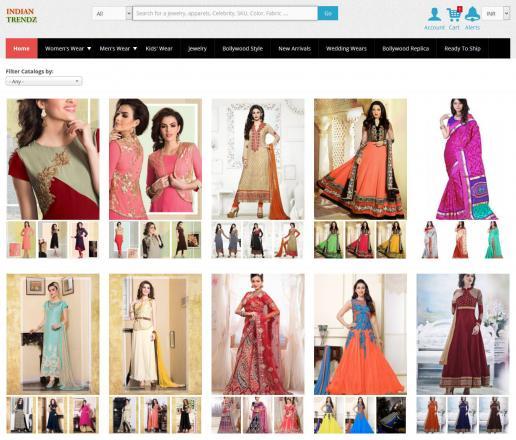The height and width of the screenshot is (440, 516).
Task: Open the Filter Catalogs Any dropdown
Action: pos(44,81)
